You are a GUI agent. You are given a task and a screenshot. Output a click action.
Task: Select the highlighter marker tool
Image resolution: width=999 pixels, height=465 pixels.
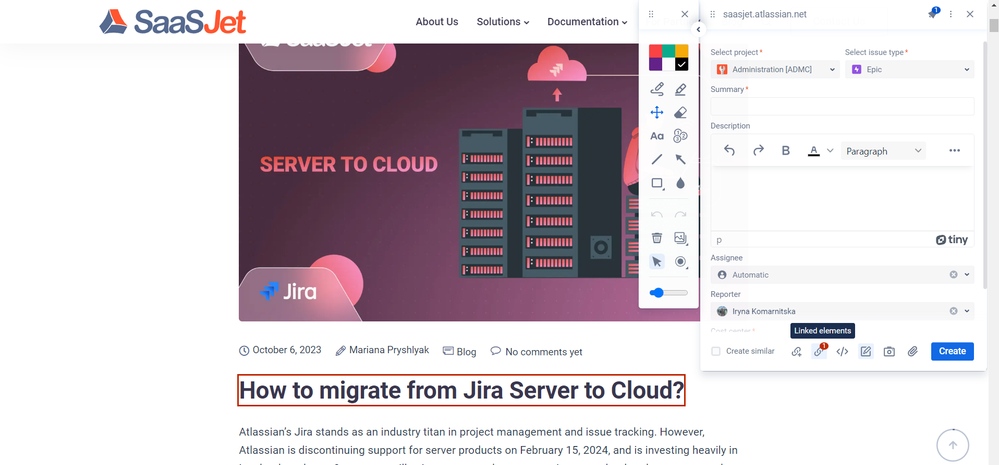pos(680,90)
